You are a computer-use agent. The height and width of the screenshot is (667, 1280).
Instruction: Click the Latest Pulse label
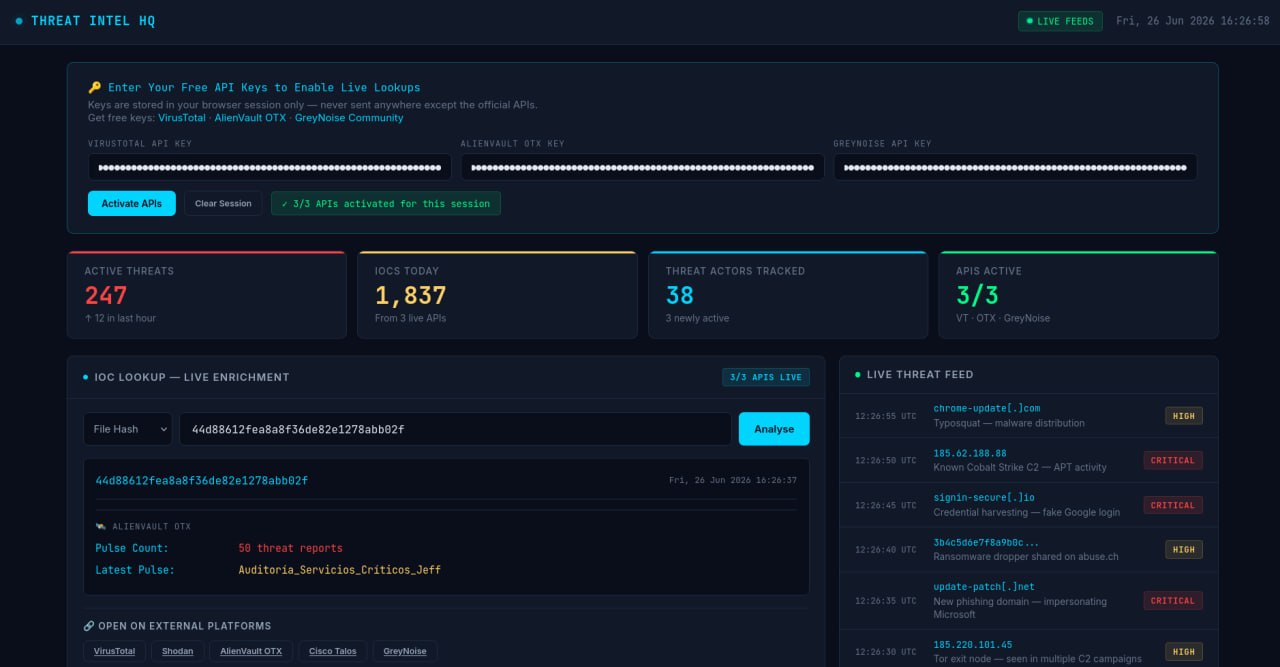(135, 570)
